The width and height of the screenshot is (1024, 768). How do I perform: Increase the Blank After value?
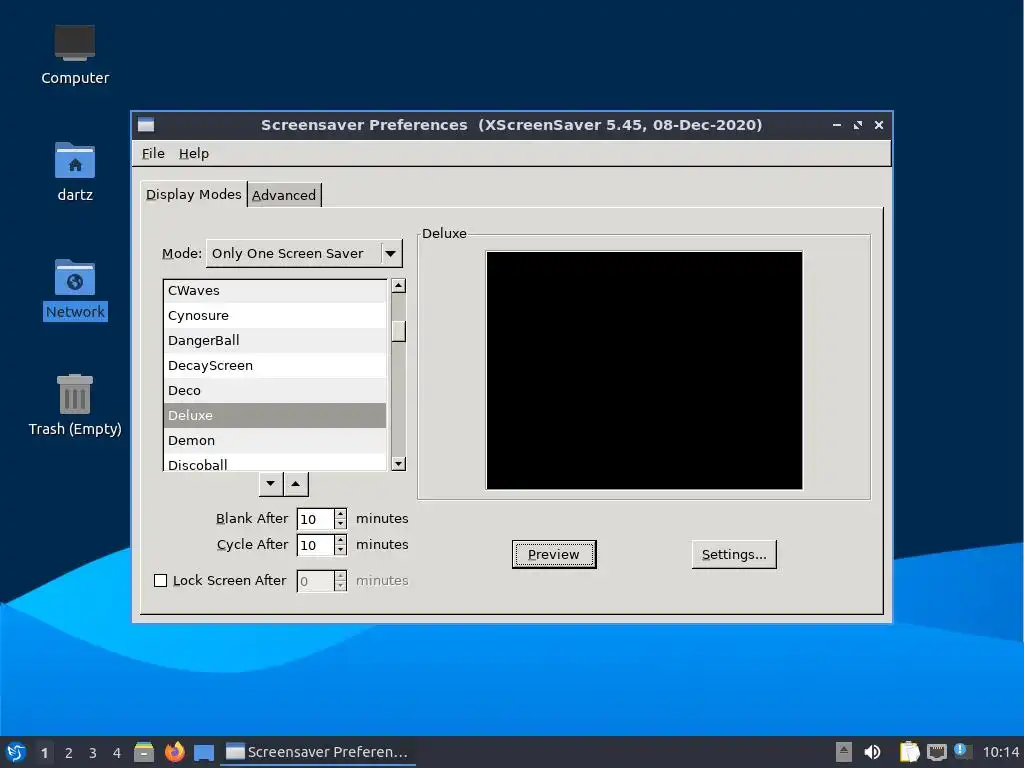click(x=340, y=514)
